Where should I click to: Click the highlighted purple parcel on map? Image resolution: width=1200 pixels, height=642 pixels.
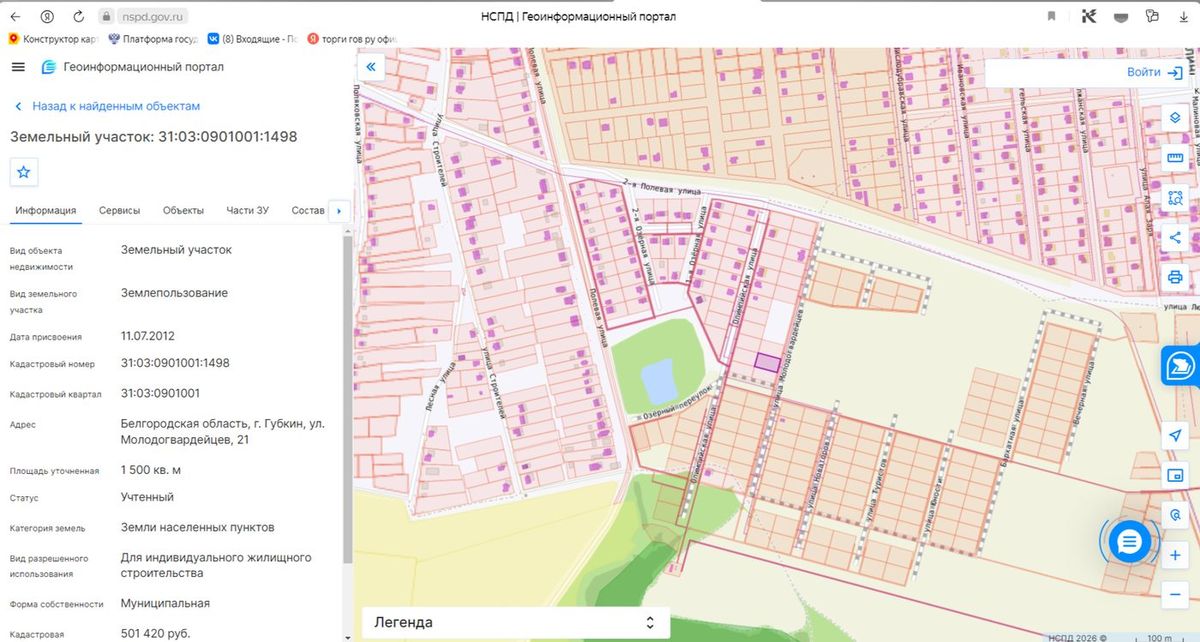pos(766,362)
